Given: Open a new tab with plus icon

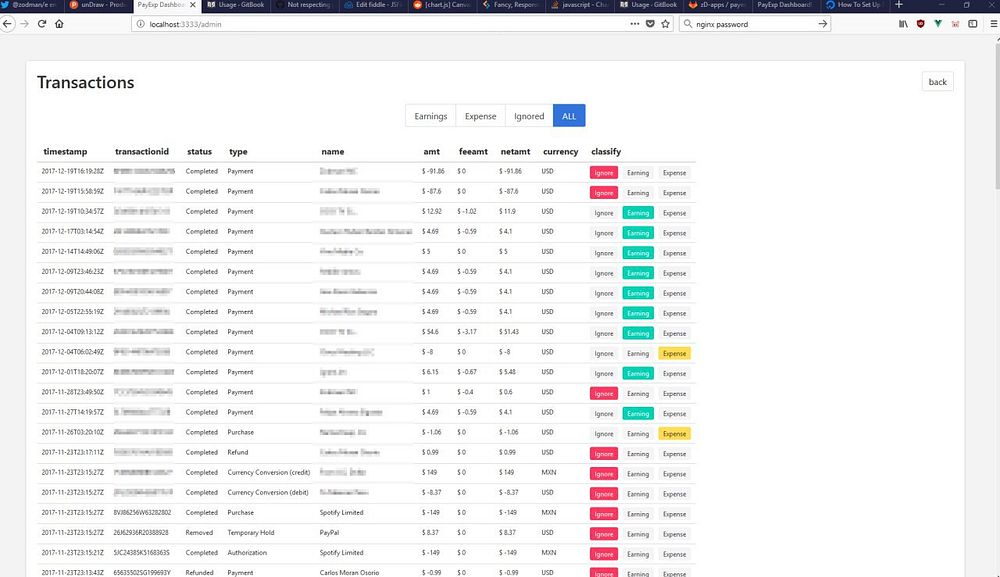Looking at the screenshot, I should [x=899, y=4].
